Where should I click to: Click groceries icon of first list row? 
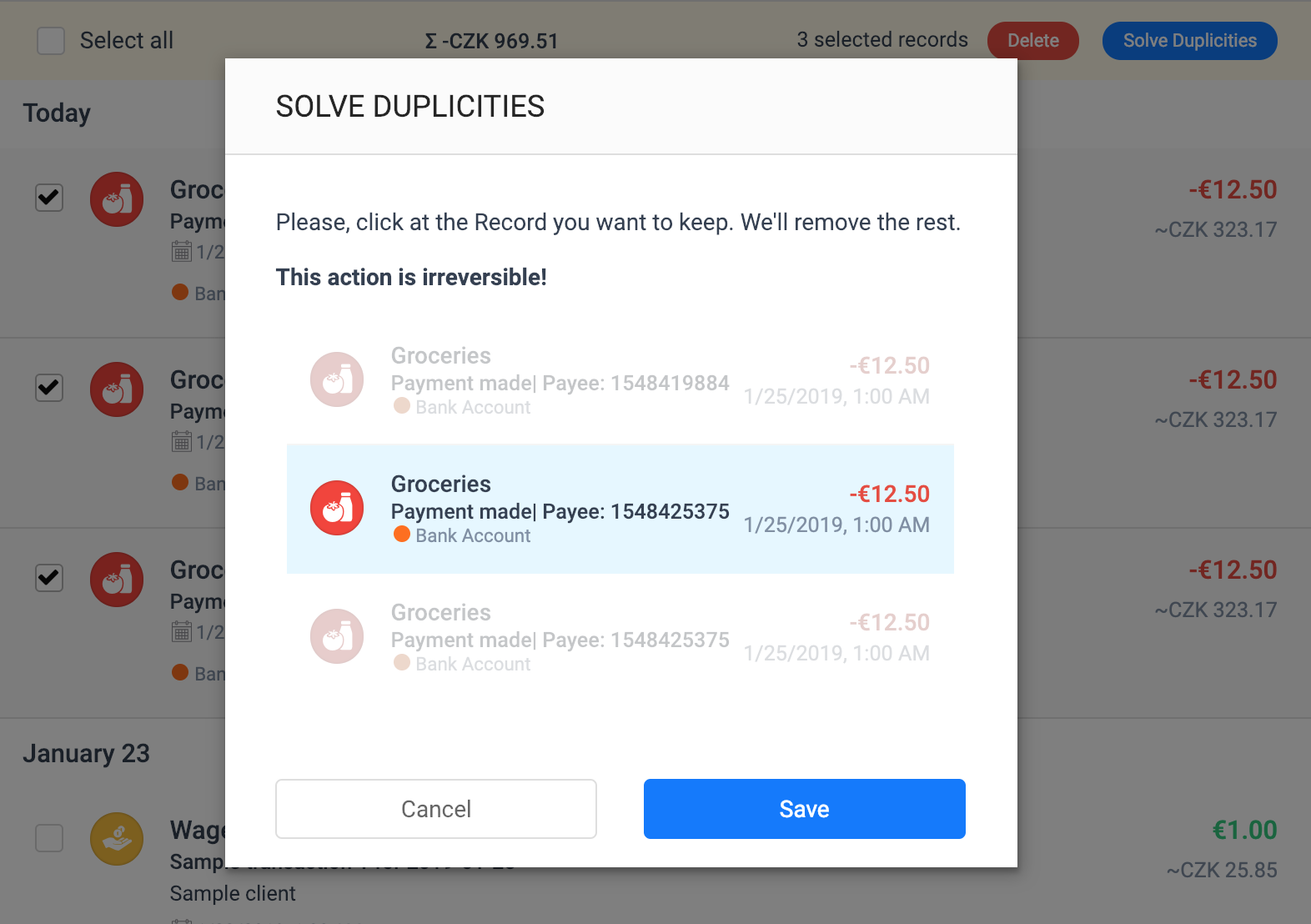coord(117,199)
